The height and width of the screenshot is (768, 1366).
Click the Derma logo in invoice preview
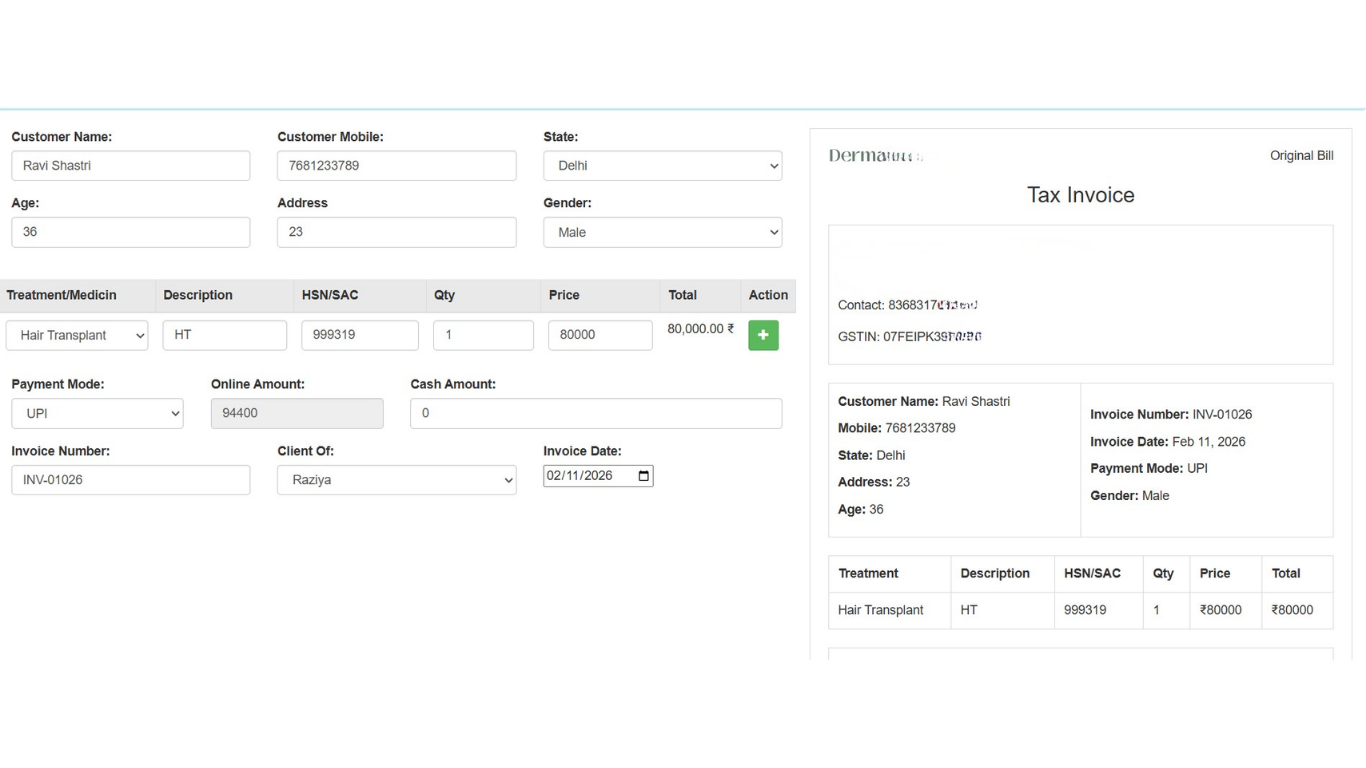click(876, 155)
